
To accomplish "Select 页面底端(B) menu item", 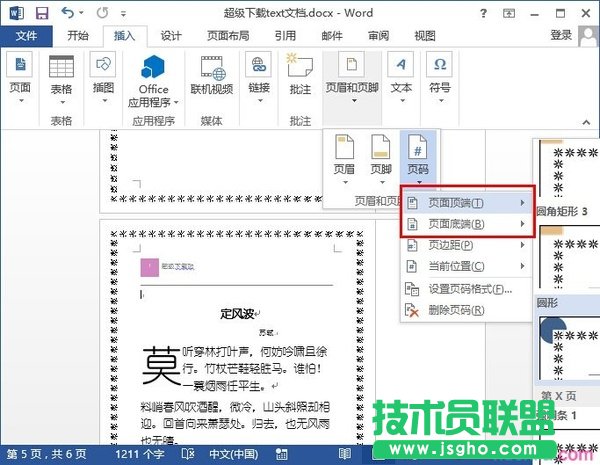I will pos(467,224).
